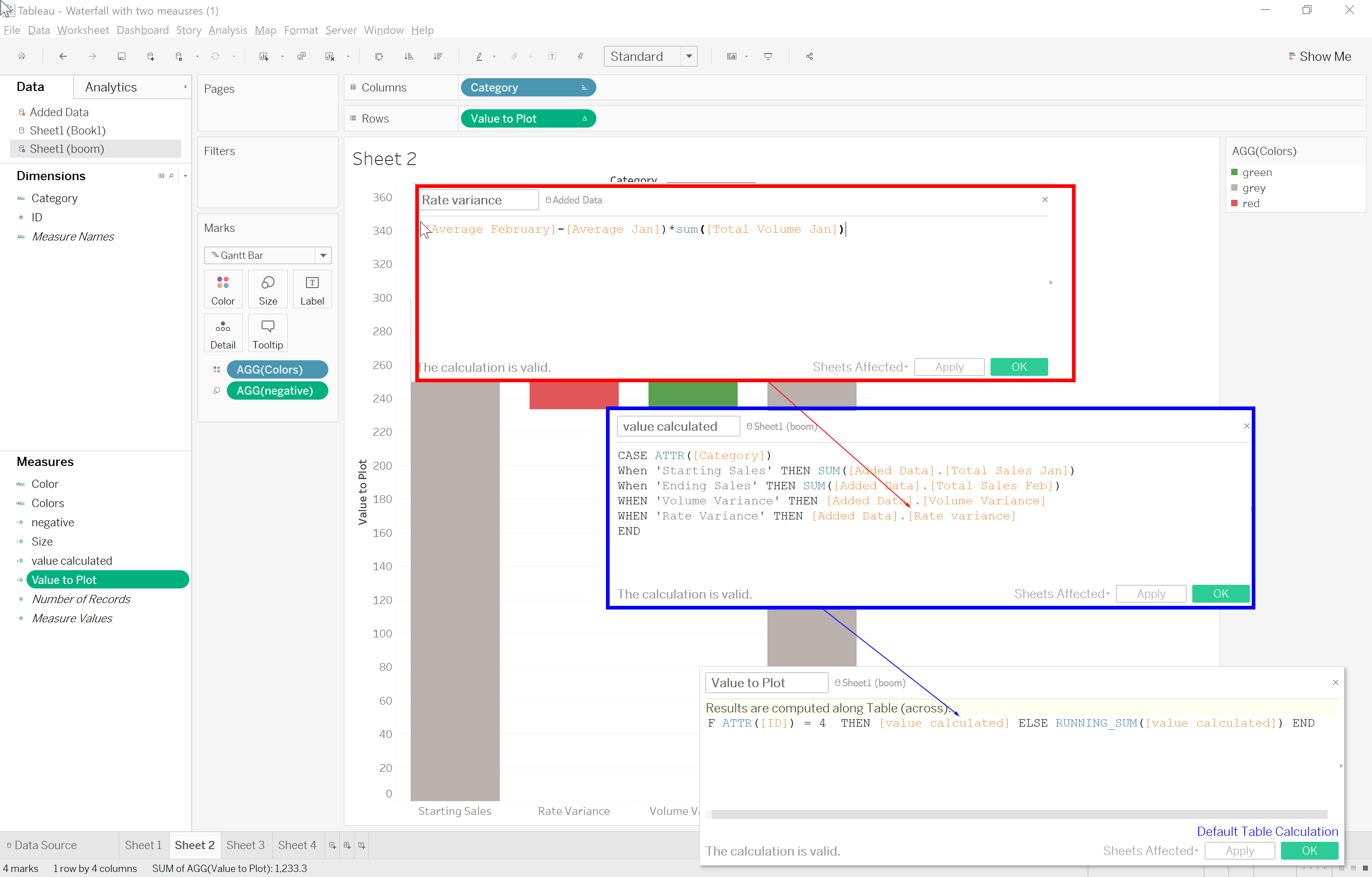The image size is (1372, 877).
Task: Open Sheets Affected dropdown in Rate variance dialog
Action: pyautogui.click(x=859, y=367)
